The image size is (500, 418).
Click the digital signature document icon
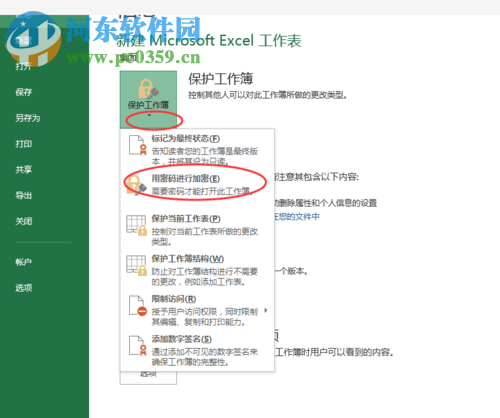[x=138, y=345]
